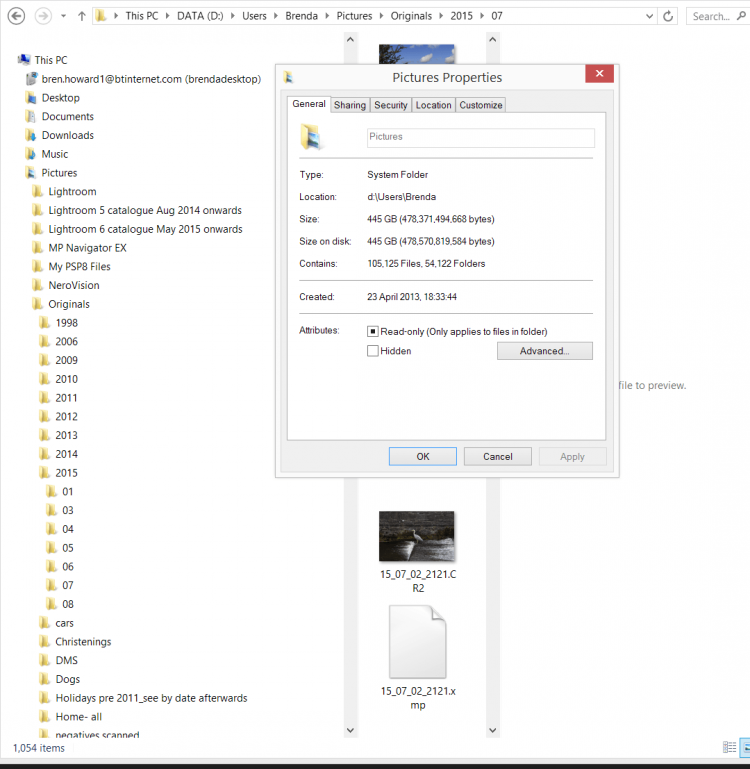Image resolution: width=750 pixels, height=769 pixels.
Task: Select the 2015 folder in tree
Action: (66, 473)
